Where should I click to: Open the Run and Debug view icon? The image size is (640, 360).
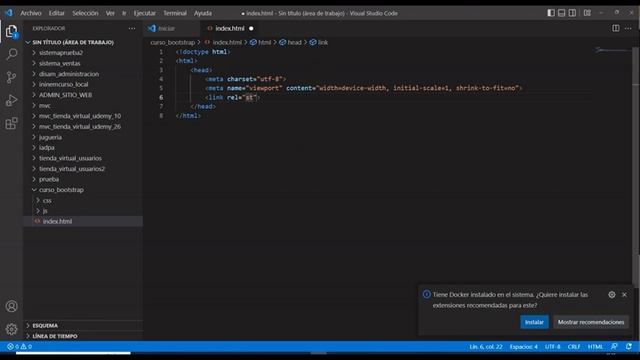click(x=11, y=100)
